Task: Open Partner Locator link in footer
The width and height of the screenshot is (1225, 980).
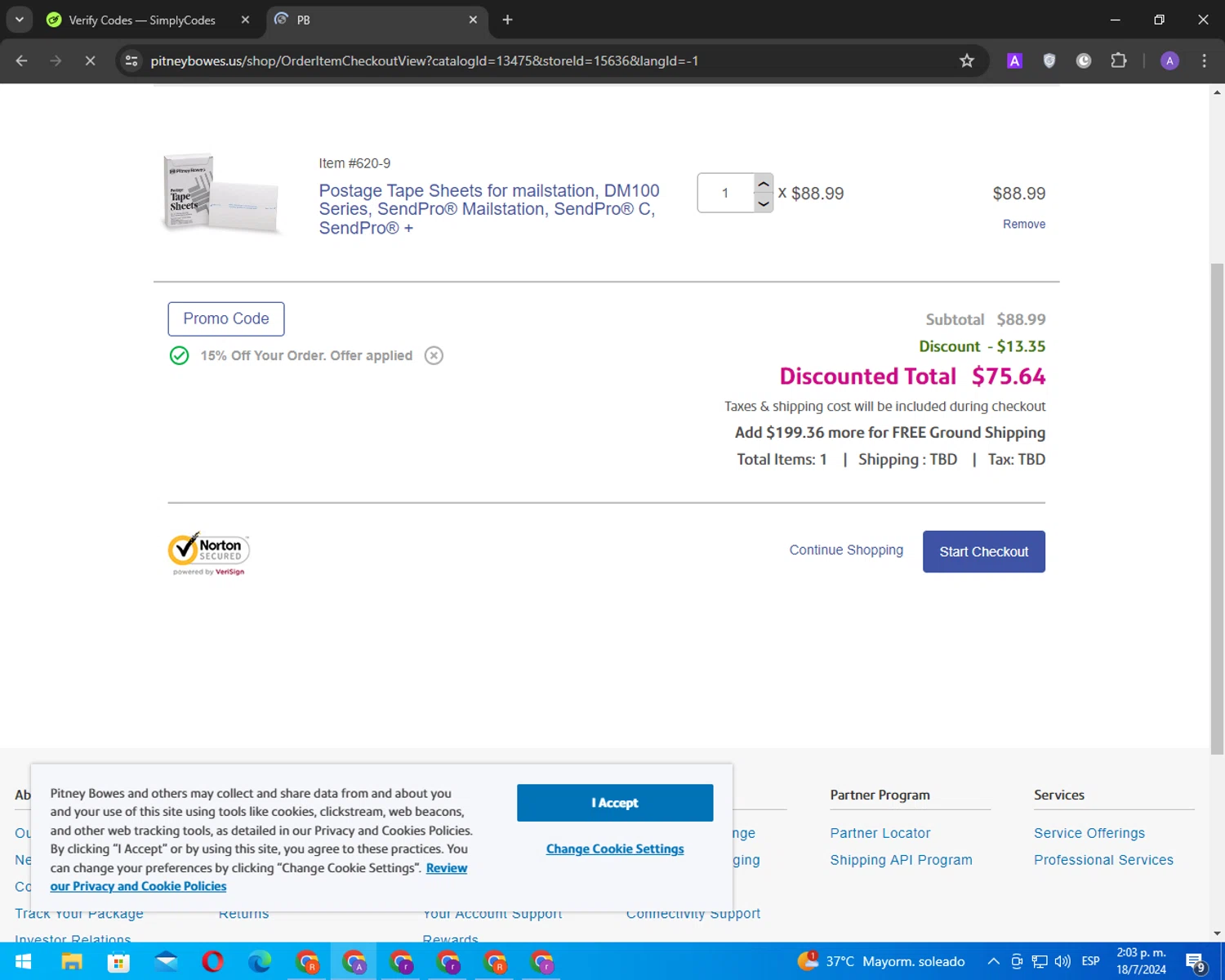Action: pyautogui.click(x=880, y=833)
